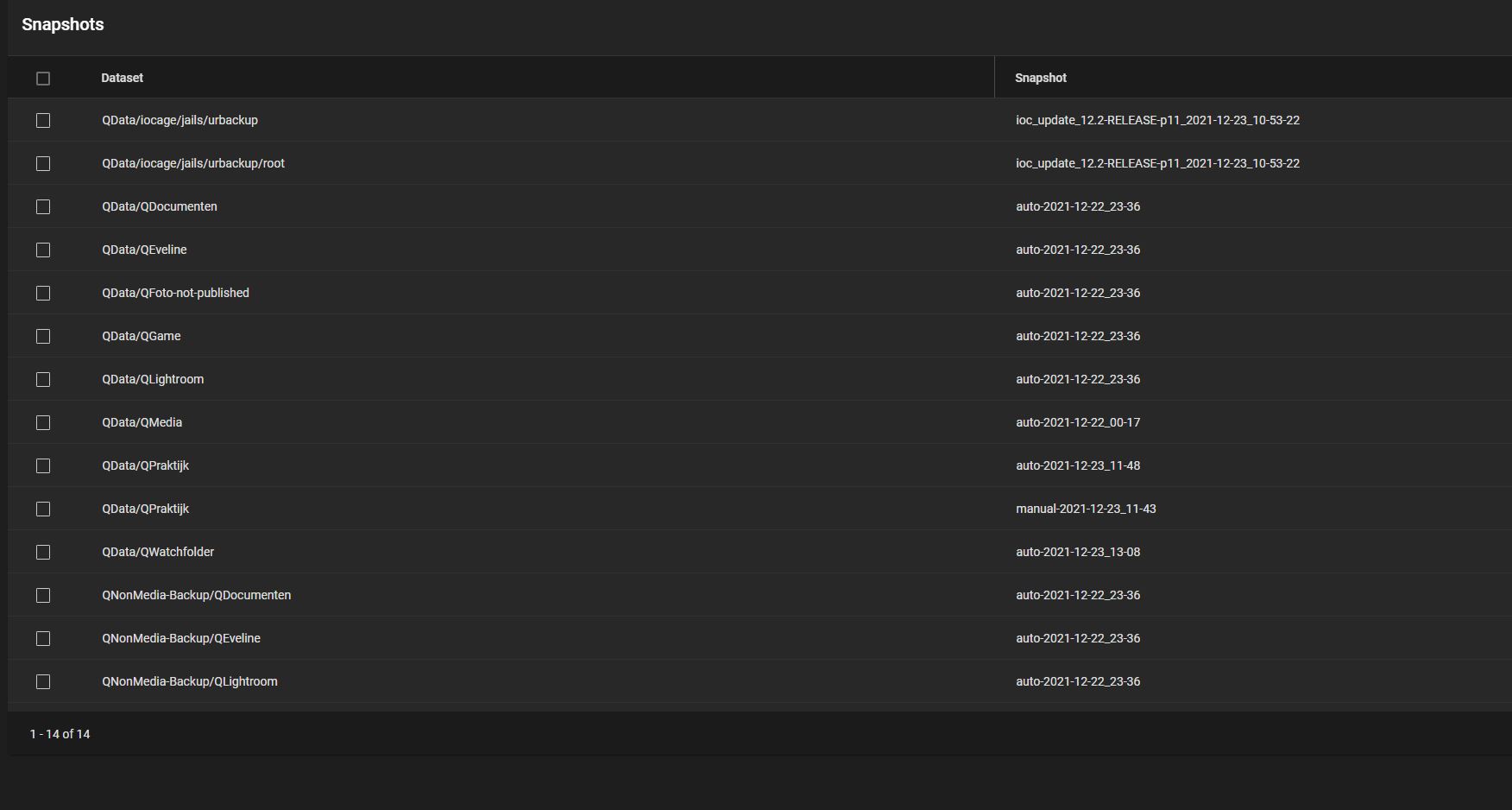1512x810 pixels.
Task: Click the QData/QGame row snapshot name
Action: [x=1078, y=336]
